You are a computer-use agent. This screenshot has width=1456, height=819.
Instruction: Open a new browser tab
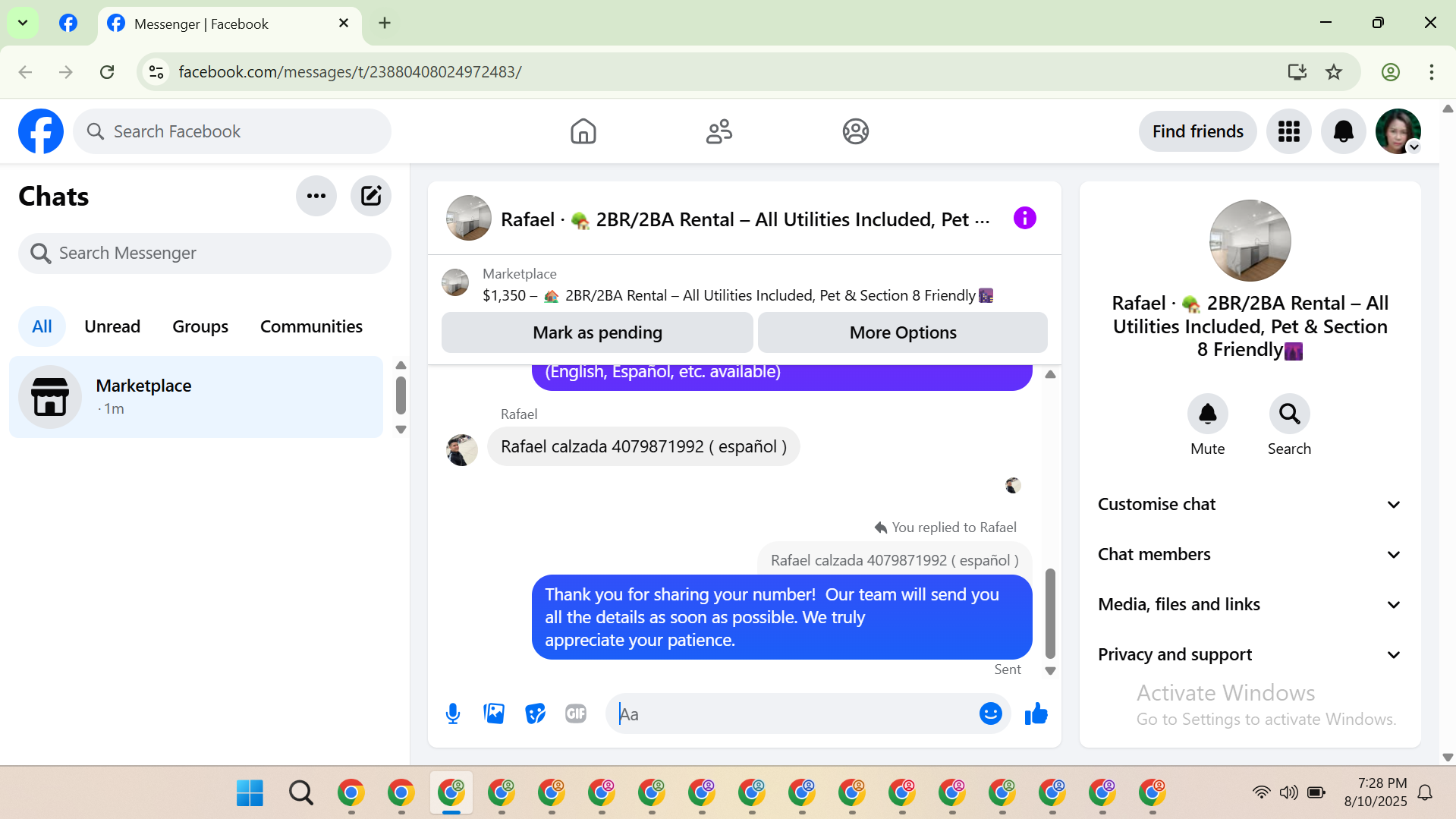(385, 23)
